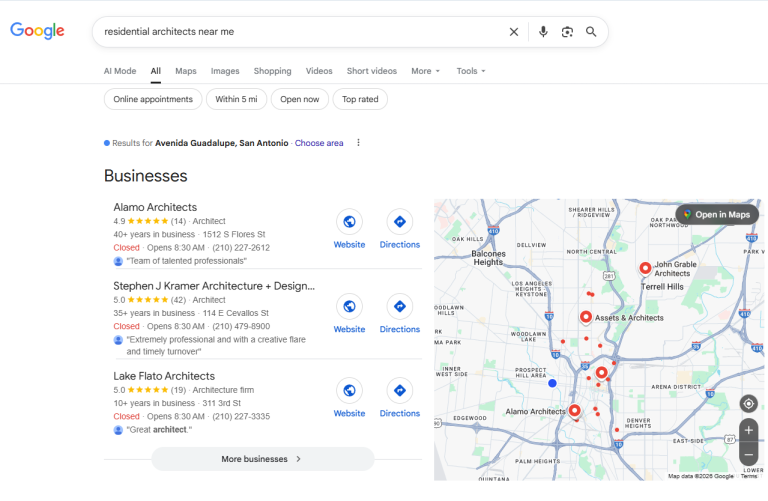Image resolution: width=768 pixels, height=501 pixels.
Task: Switch to the Maps tab
Action: [x=186, y=71]
